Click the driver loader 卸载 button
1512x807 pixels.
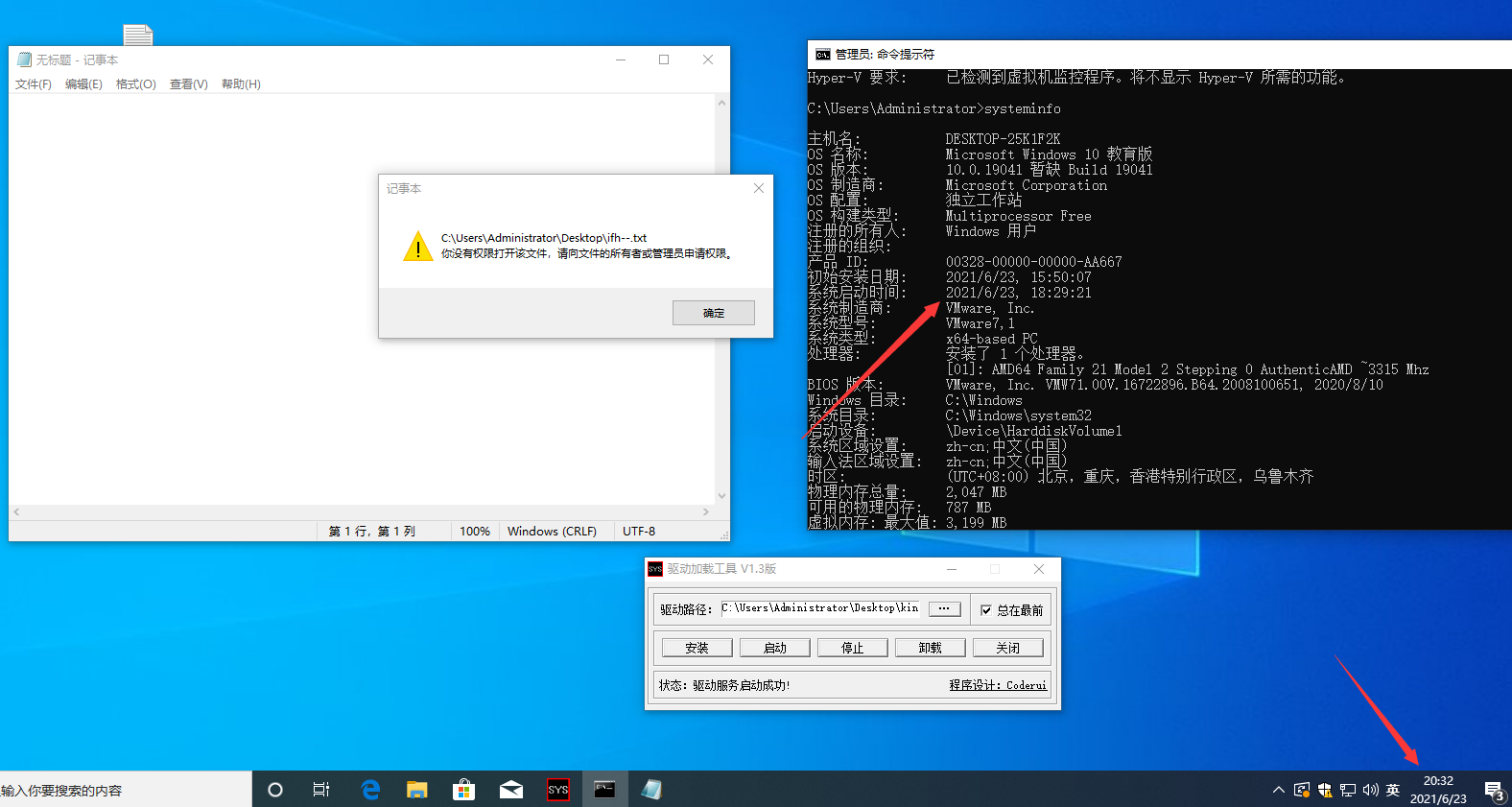click(930, 648)
